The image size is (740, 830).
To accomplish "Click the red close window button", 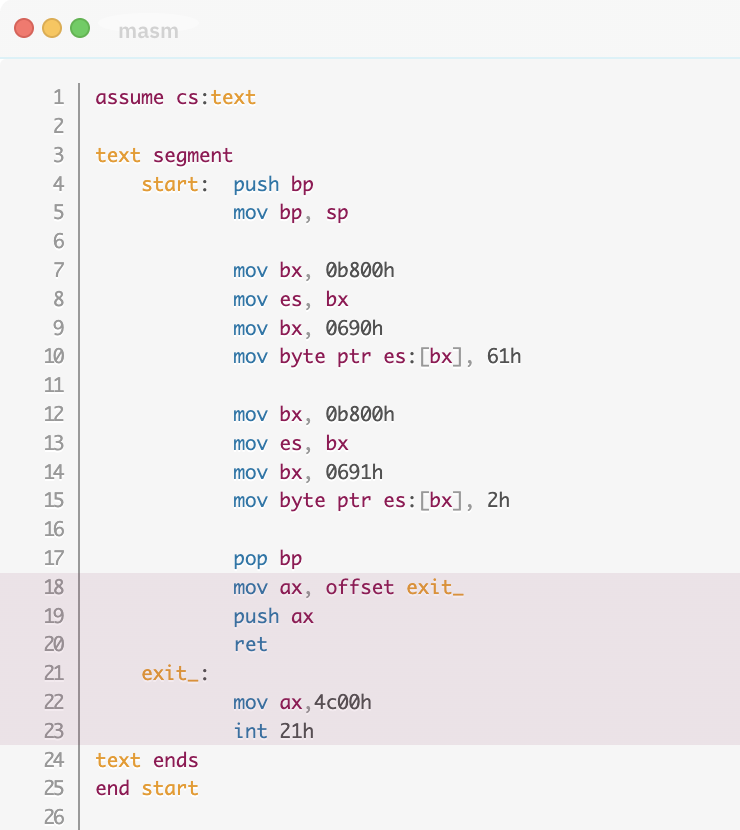I will pos(24,29).
